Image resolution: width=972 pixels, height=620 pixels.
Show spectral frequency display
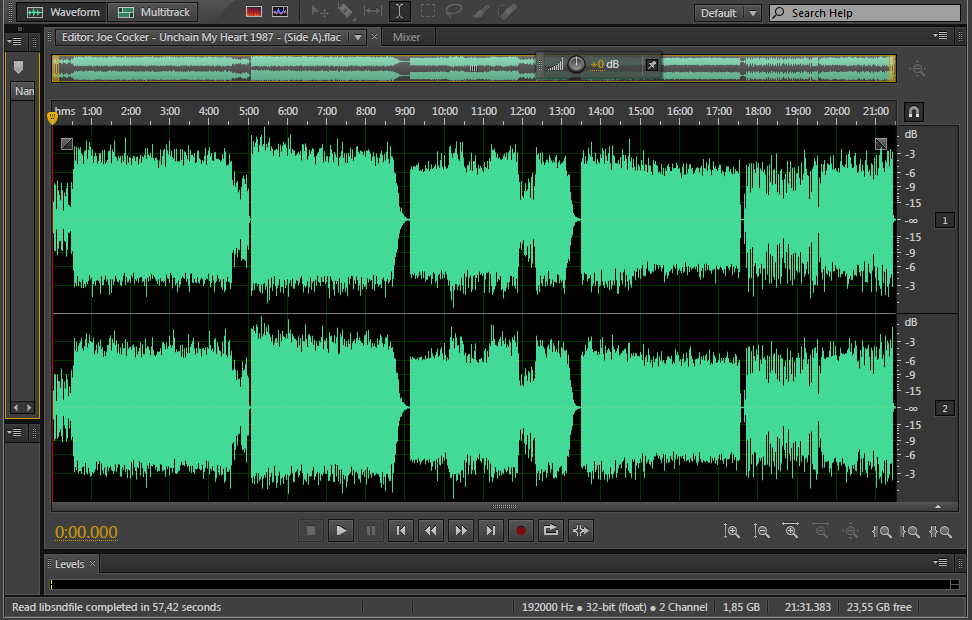(254, 12)
